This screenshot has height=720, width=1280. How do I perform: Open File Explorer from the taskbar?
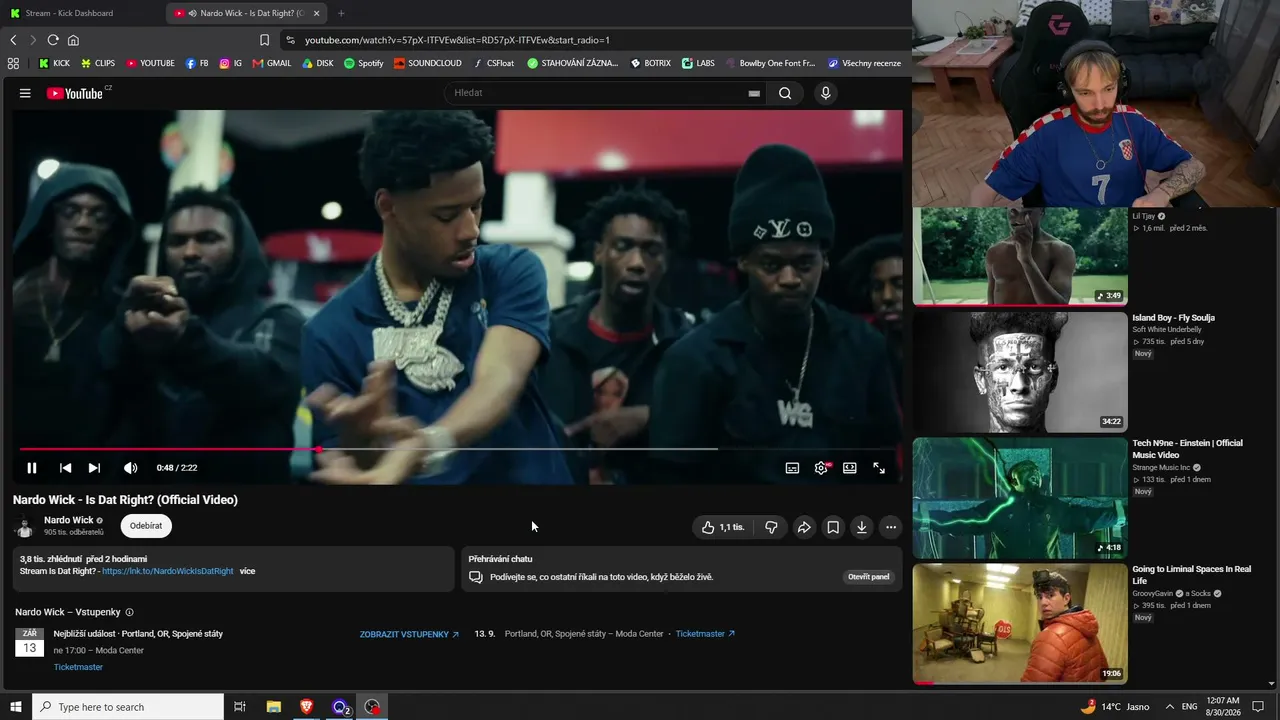(273, 707)
